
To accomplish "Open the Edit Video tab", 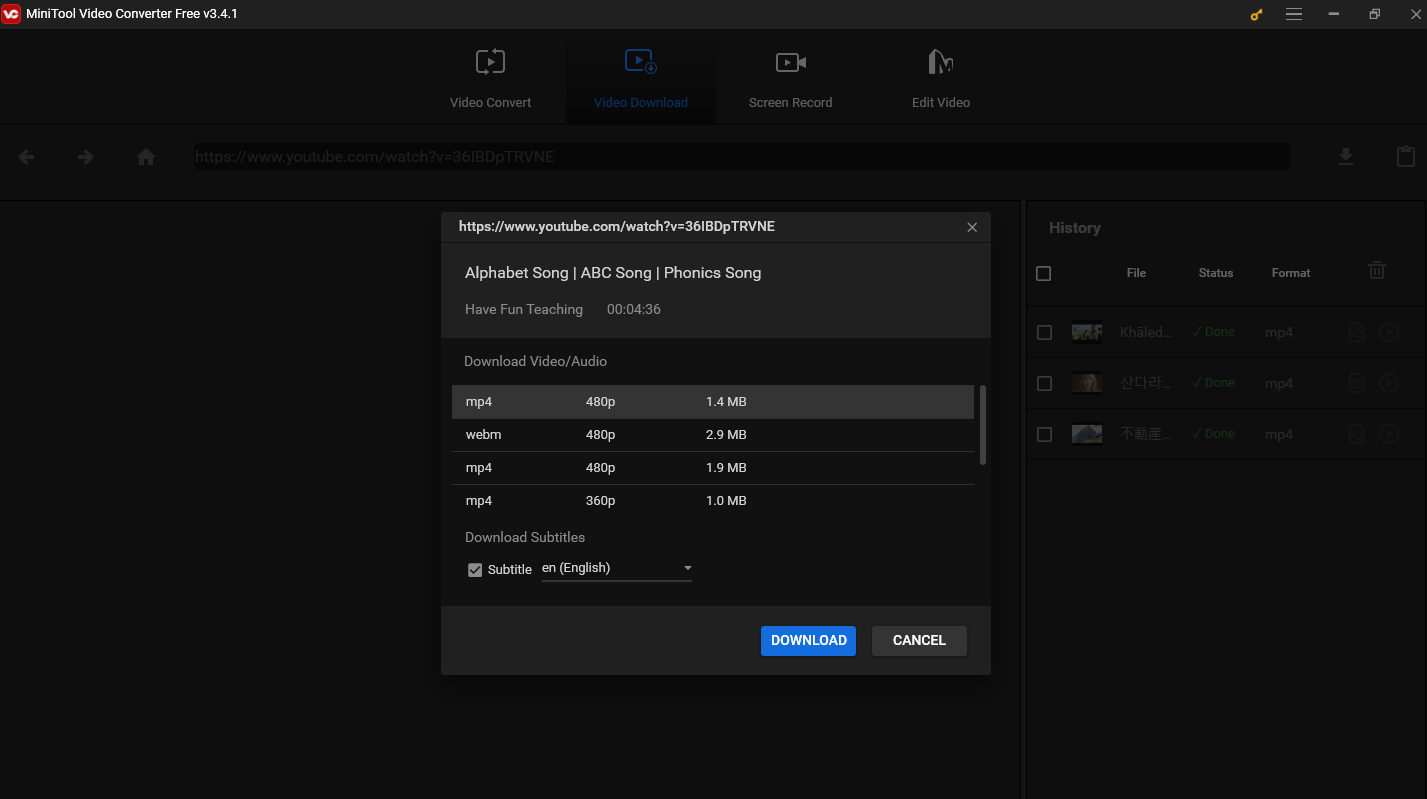I will 940,80.
